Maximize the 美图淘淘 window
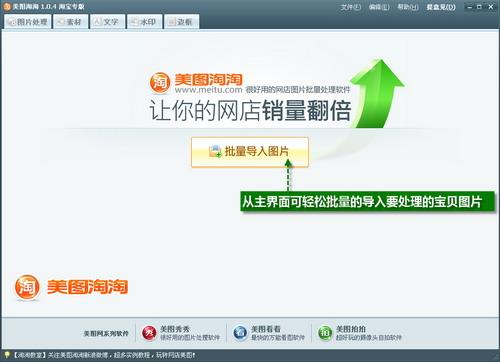This screenshot has height=362, width=500. pos(479,7)
